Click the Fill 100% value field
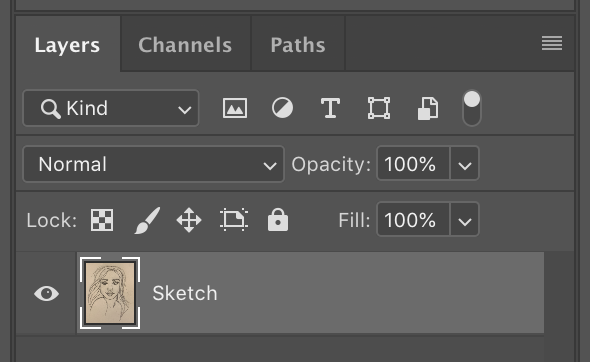590x362 pixels. point(413,219)
